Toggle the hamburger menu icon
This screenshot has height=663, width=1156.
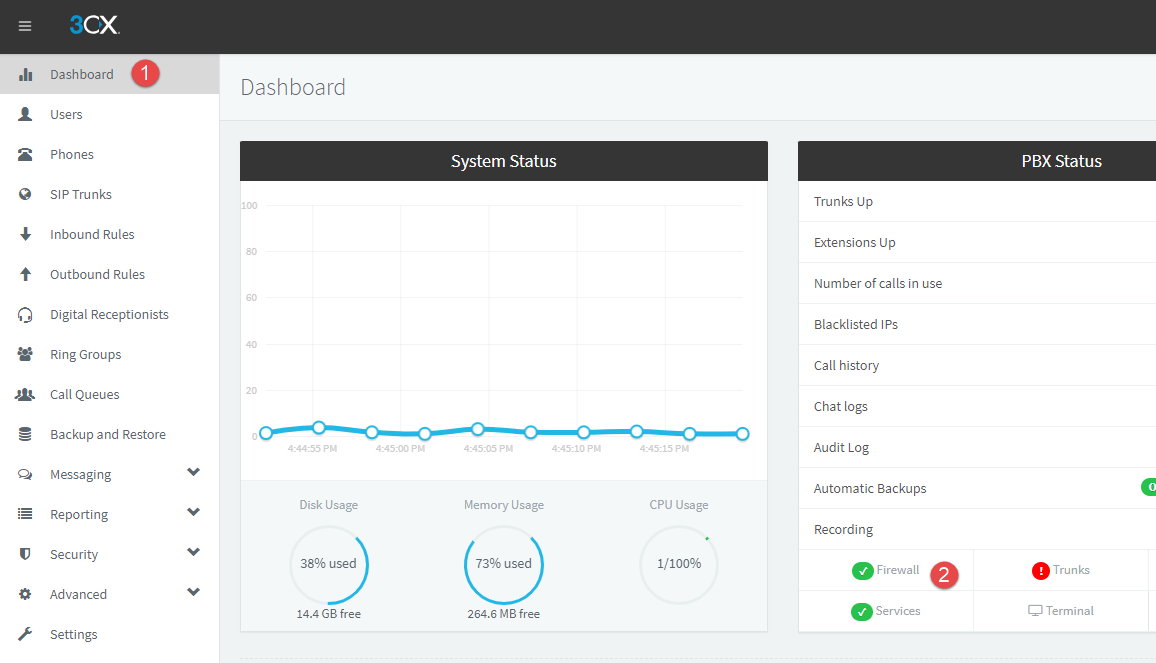coord(25,27)
